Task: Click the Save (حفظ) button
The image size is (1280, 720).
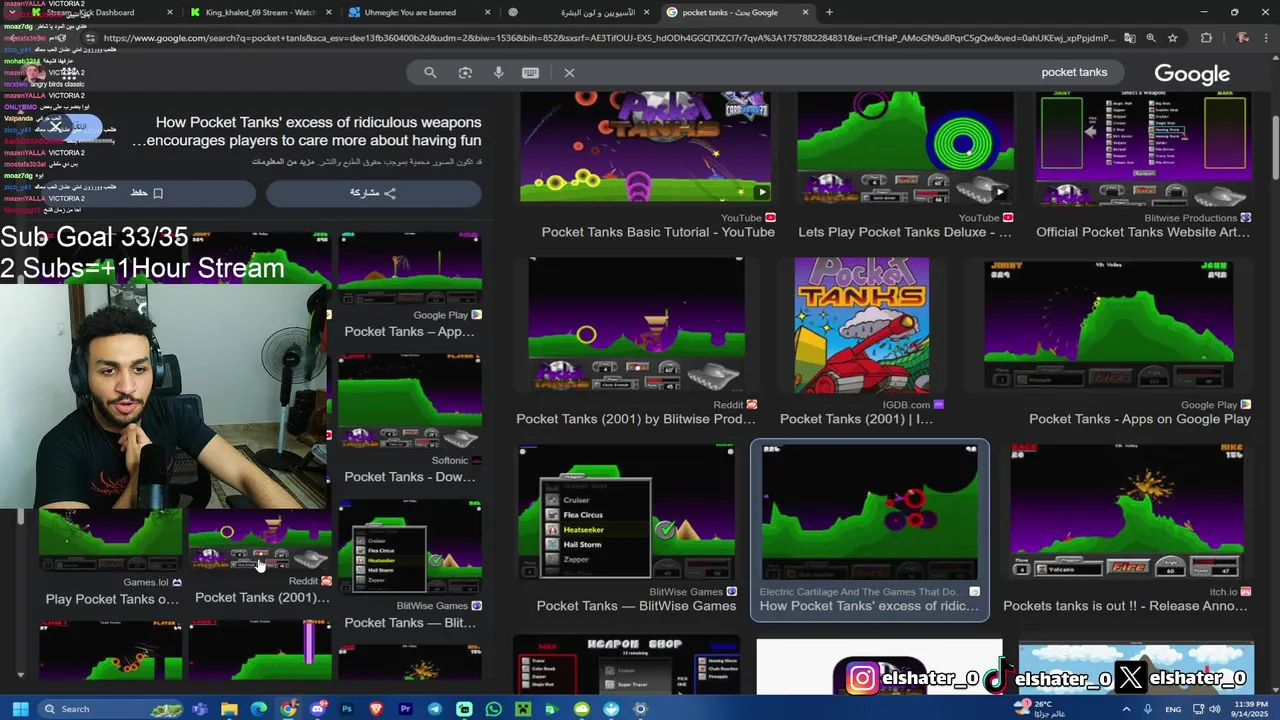Action: tap(145, 193)
